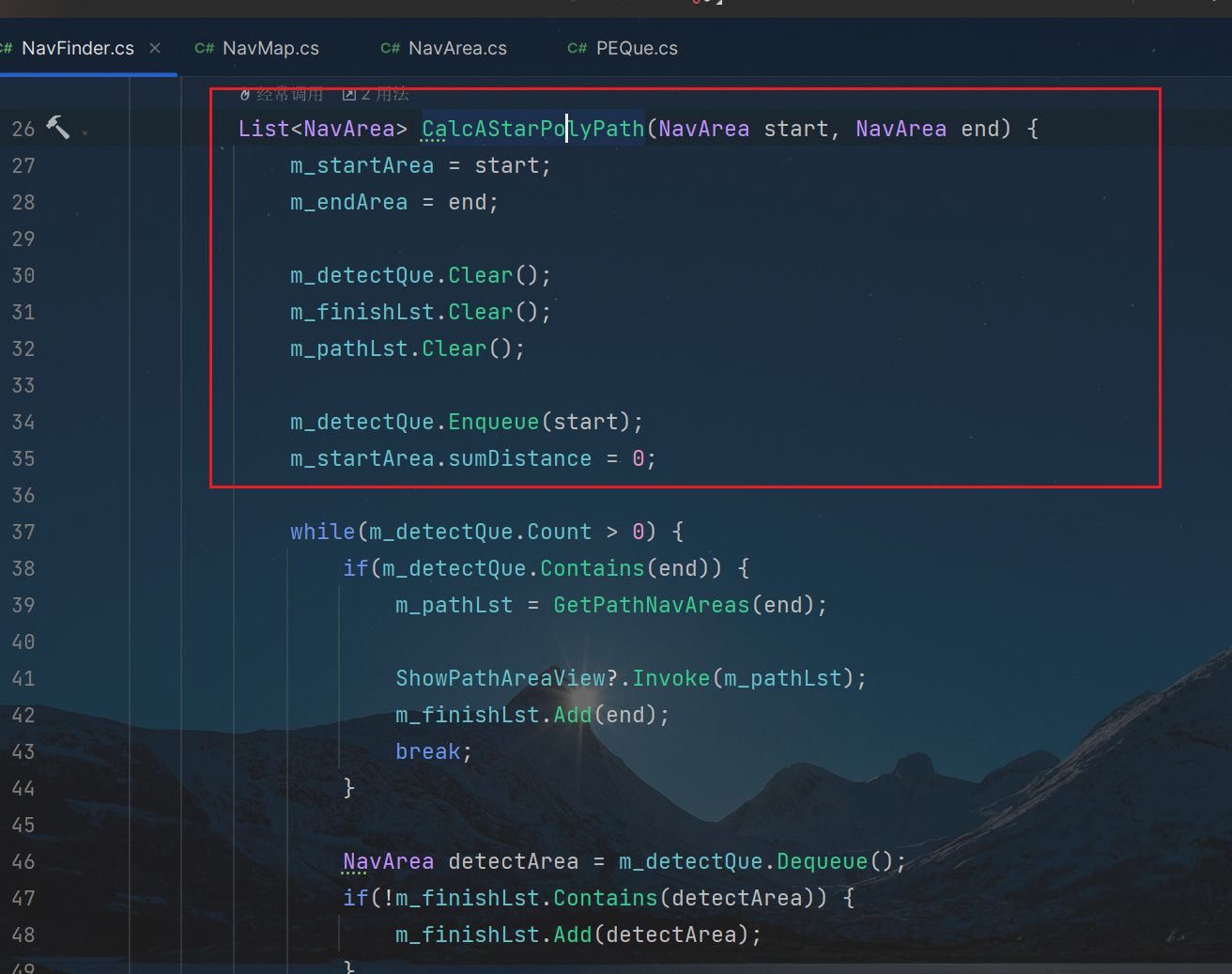Click the Enqueue method call on line 34
The width and height of the screenshot is (1232, 974).
[493, 422]
